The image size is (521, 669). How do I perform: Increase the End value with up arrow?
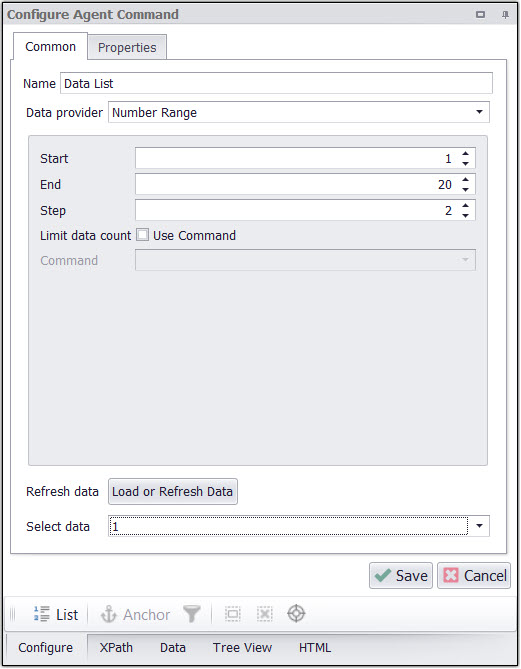pos(466,180)
